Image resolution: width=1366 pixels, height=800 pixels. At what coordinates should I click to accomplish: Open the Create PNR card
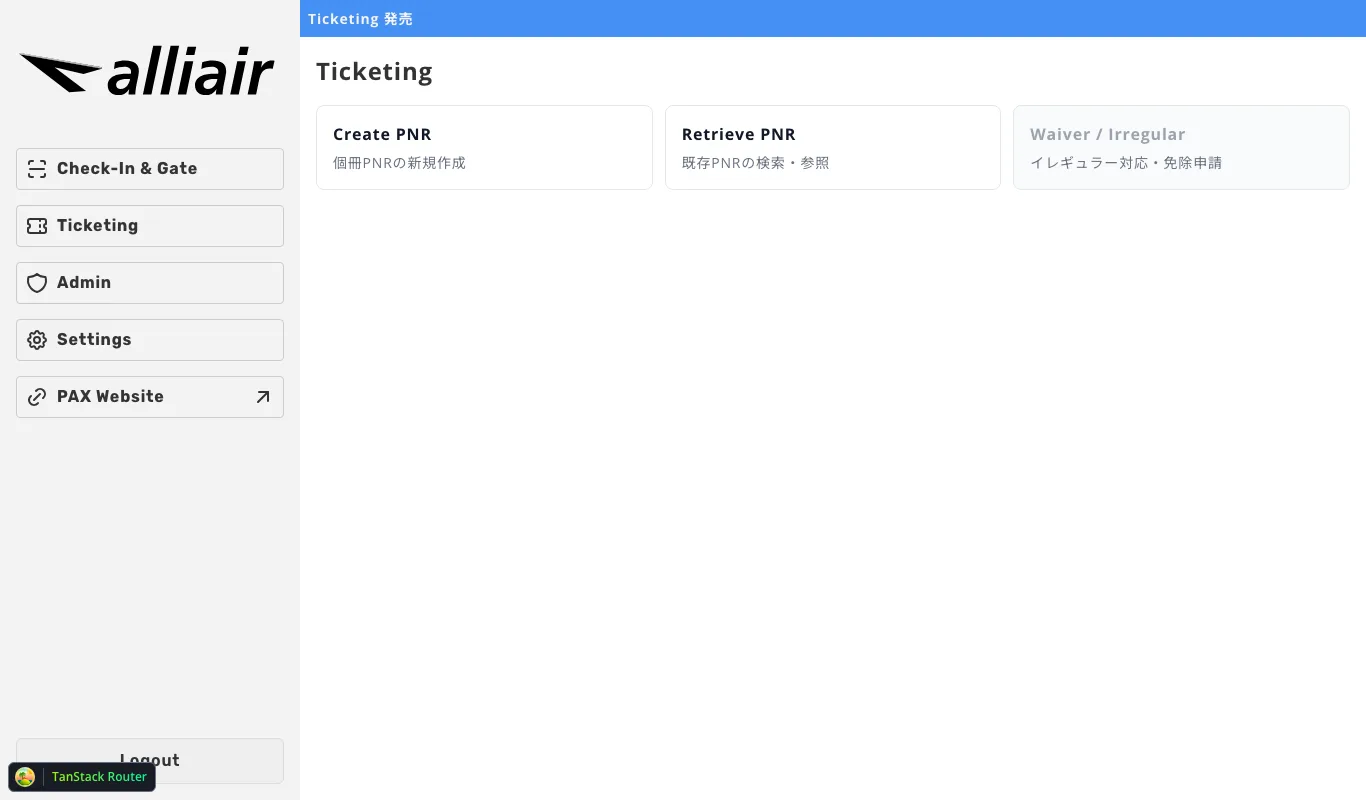click(484, 147)
